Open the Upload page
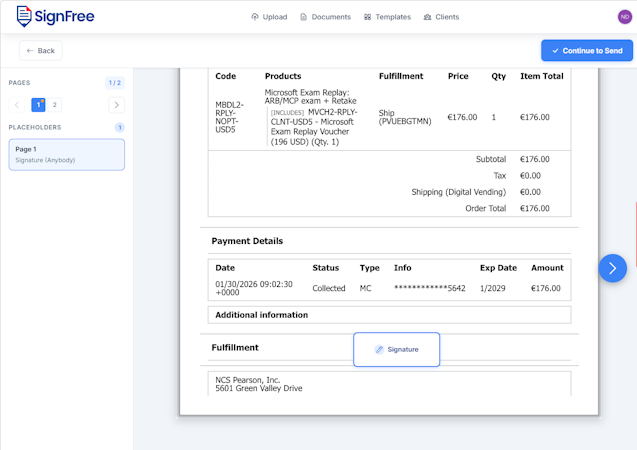The image size is (637, 450). [269, 17]
